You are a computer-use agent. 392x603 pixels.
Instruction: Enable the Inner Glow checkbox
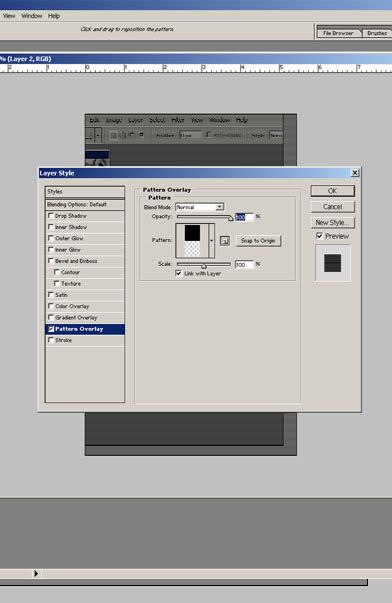(50, 250)
